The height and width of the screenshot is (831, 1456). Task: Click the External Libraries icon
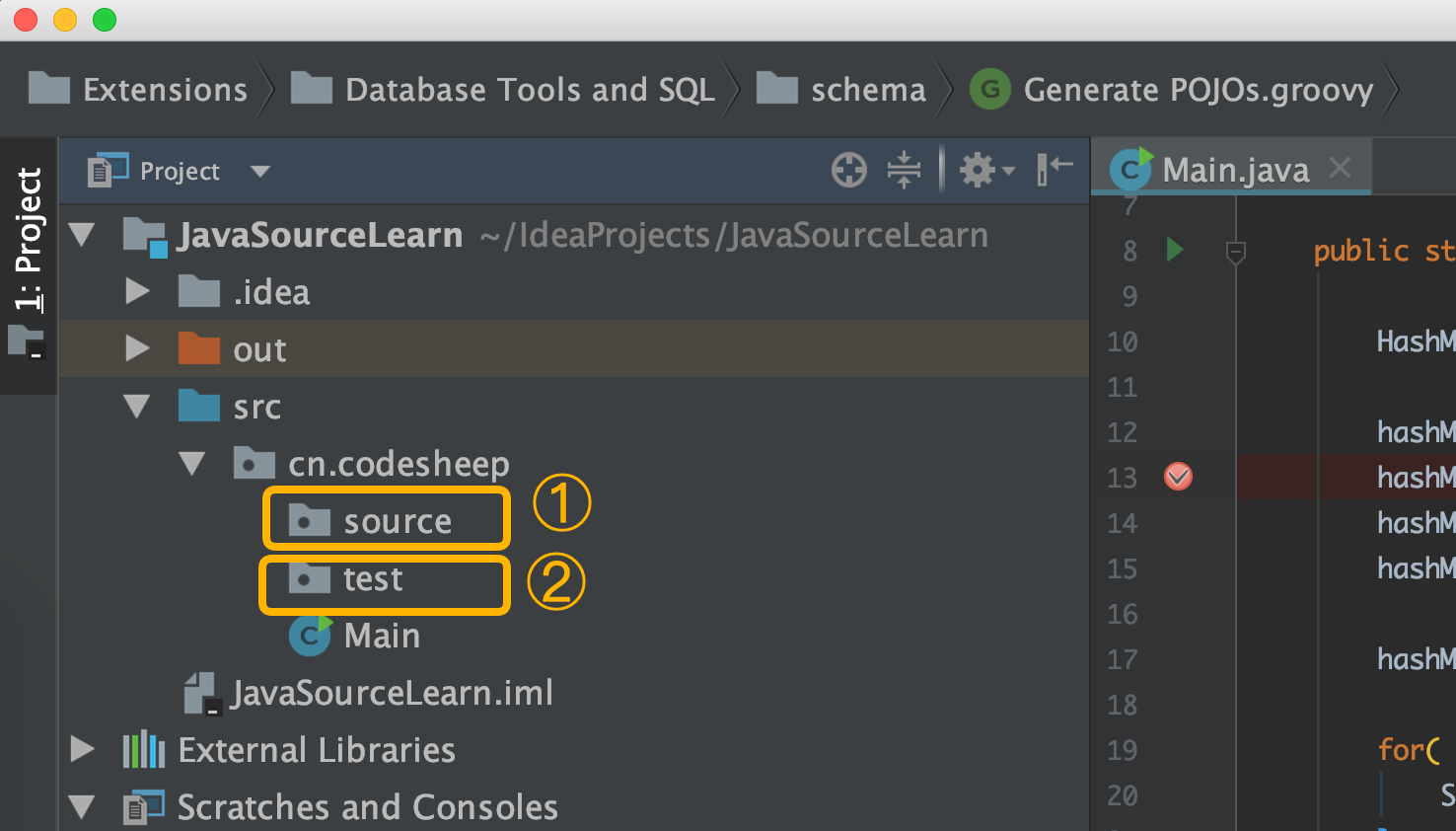143,750
